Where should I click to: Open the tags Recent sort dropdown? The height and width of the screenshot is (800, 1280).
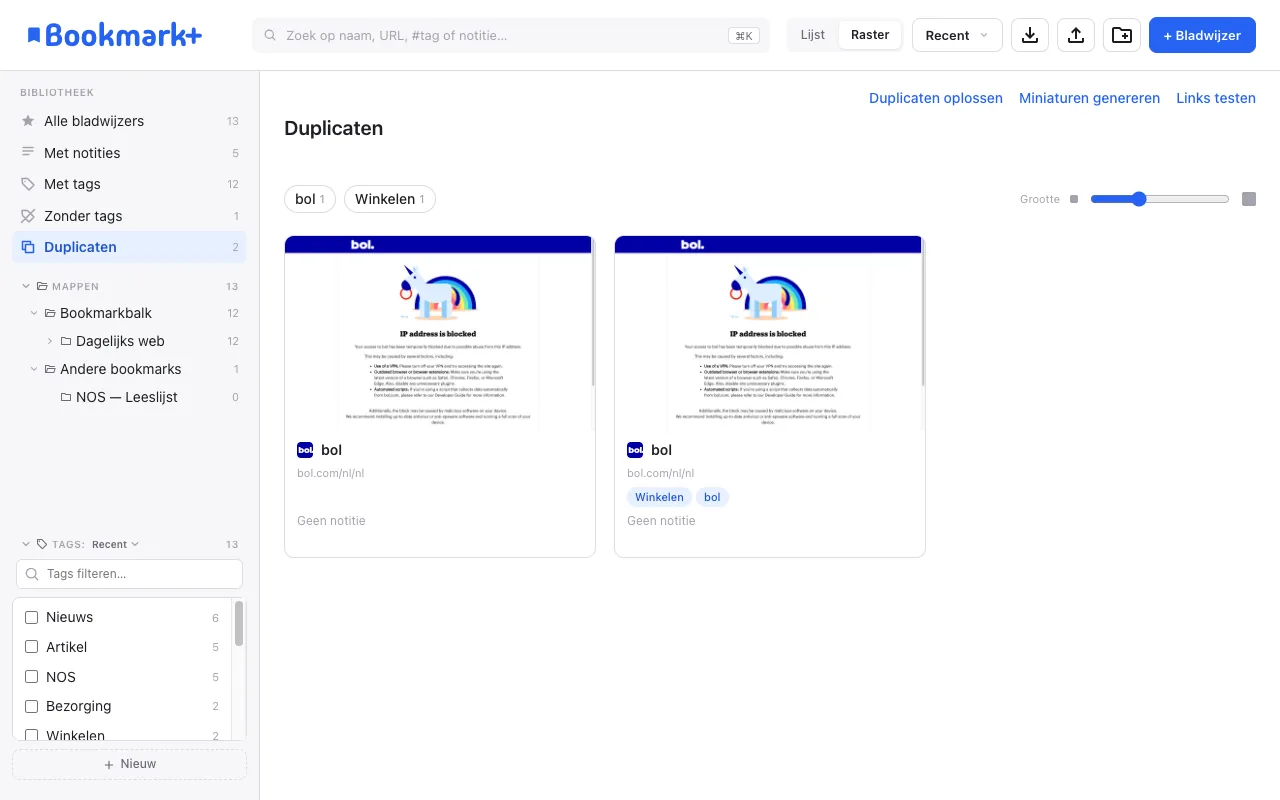pos(115,545)
